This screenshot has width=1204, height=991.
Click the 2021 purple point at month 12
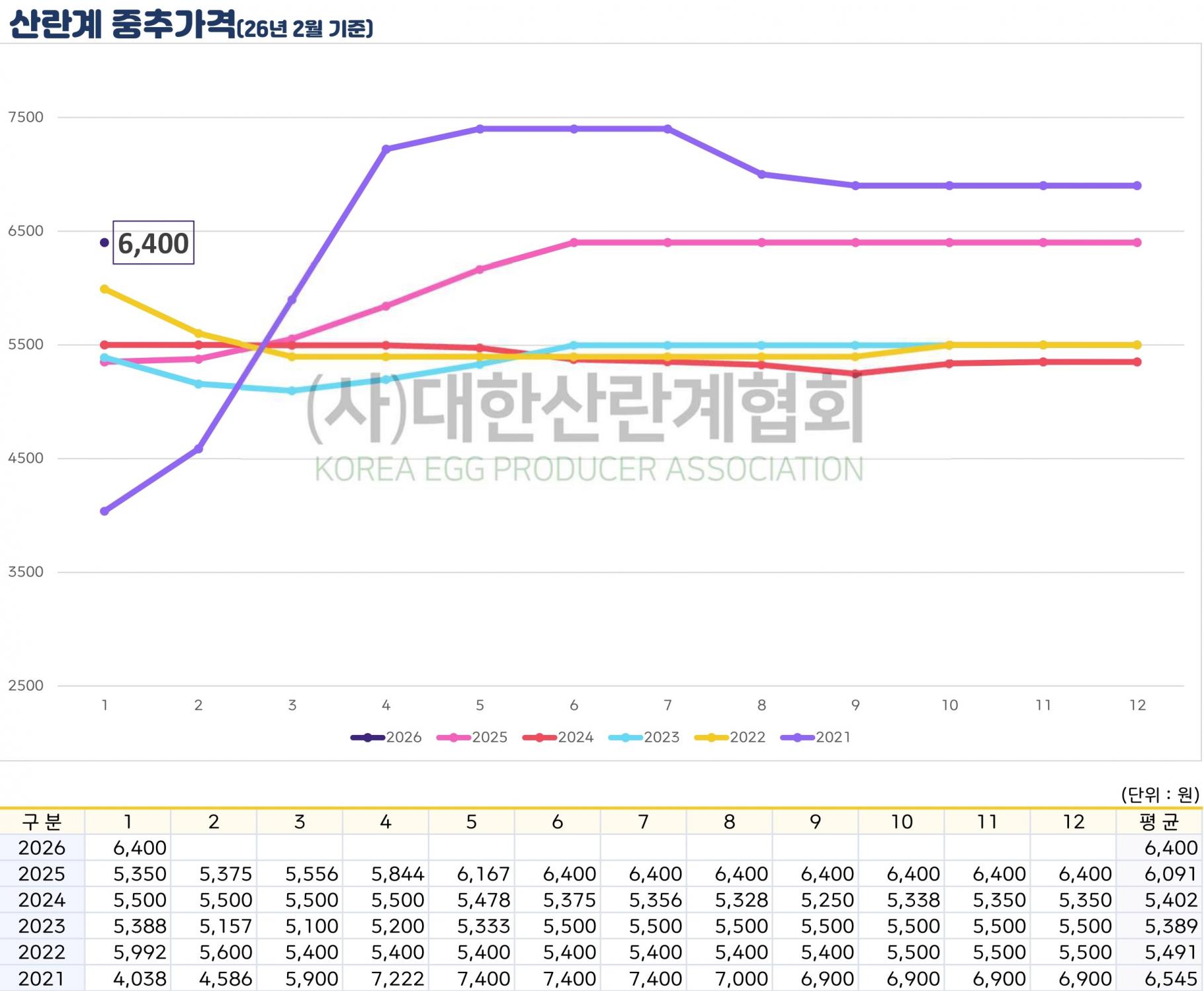(1137, 186)
